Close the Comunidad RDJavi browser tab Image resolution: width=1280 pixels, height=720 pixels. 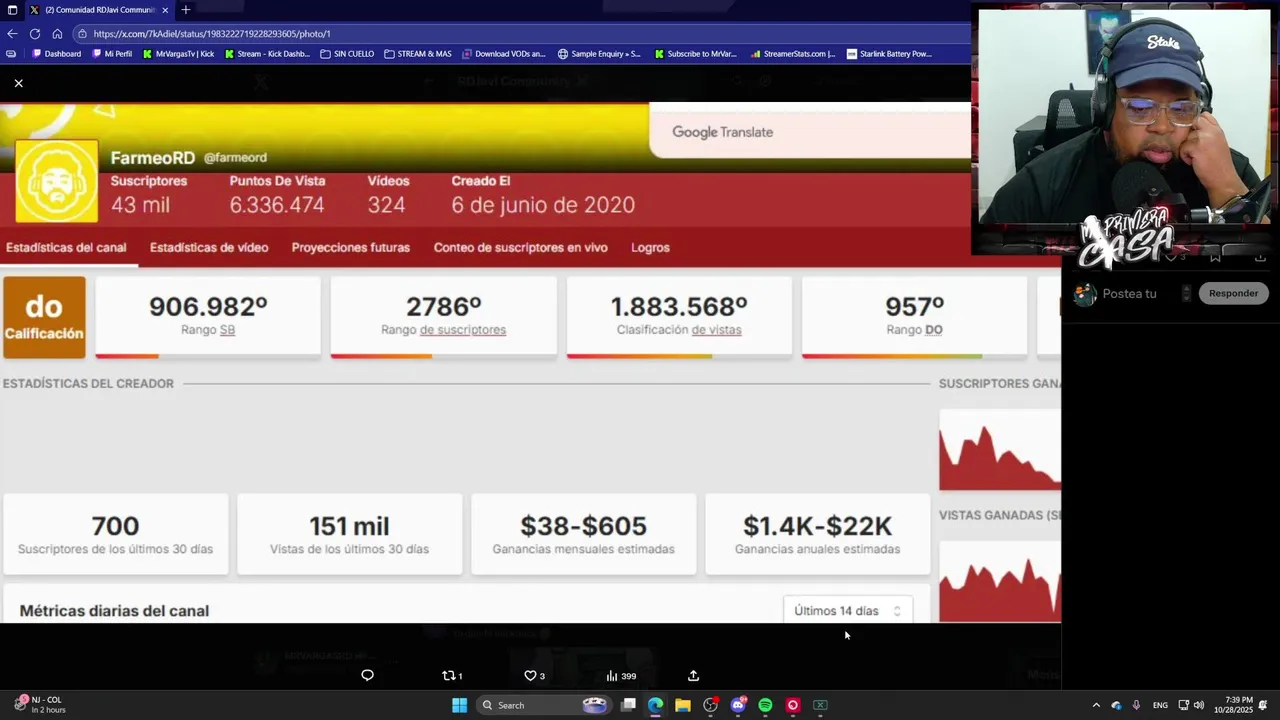pyautogui.click(x=167, y=10)
